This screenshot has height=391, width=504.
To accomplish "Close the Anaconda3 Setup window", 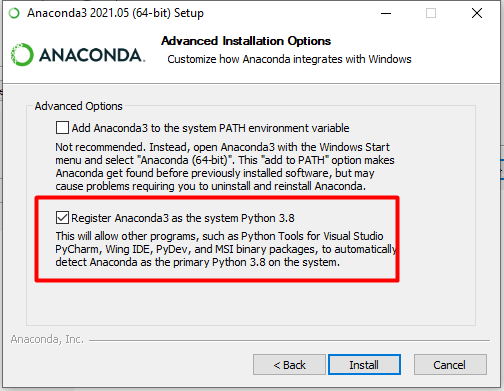I will point(477,13).
